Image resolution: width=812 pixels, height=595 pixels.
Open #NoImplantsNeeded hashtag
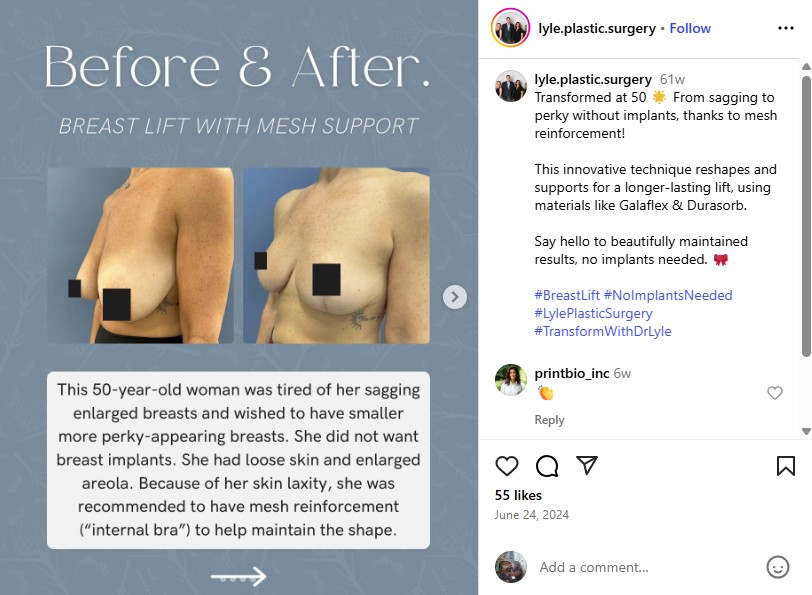pyautogui.click(x=668, y=295)
